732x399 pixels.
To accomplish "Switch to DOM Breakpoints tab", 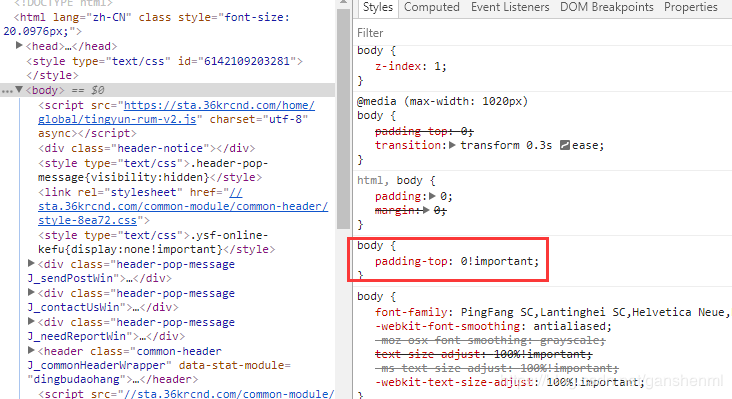I will pos(606,7).
